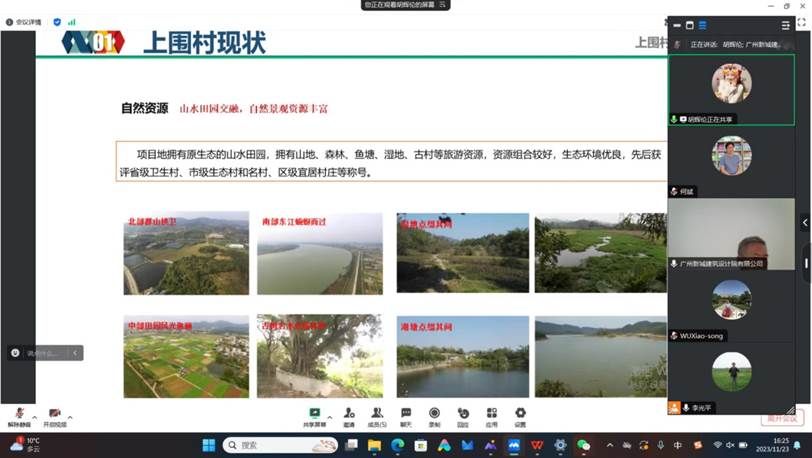The width and height of the screenshot is (812, 458).
Task: Open the 应用 apps icon
Action: tap(491, 413)
